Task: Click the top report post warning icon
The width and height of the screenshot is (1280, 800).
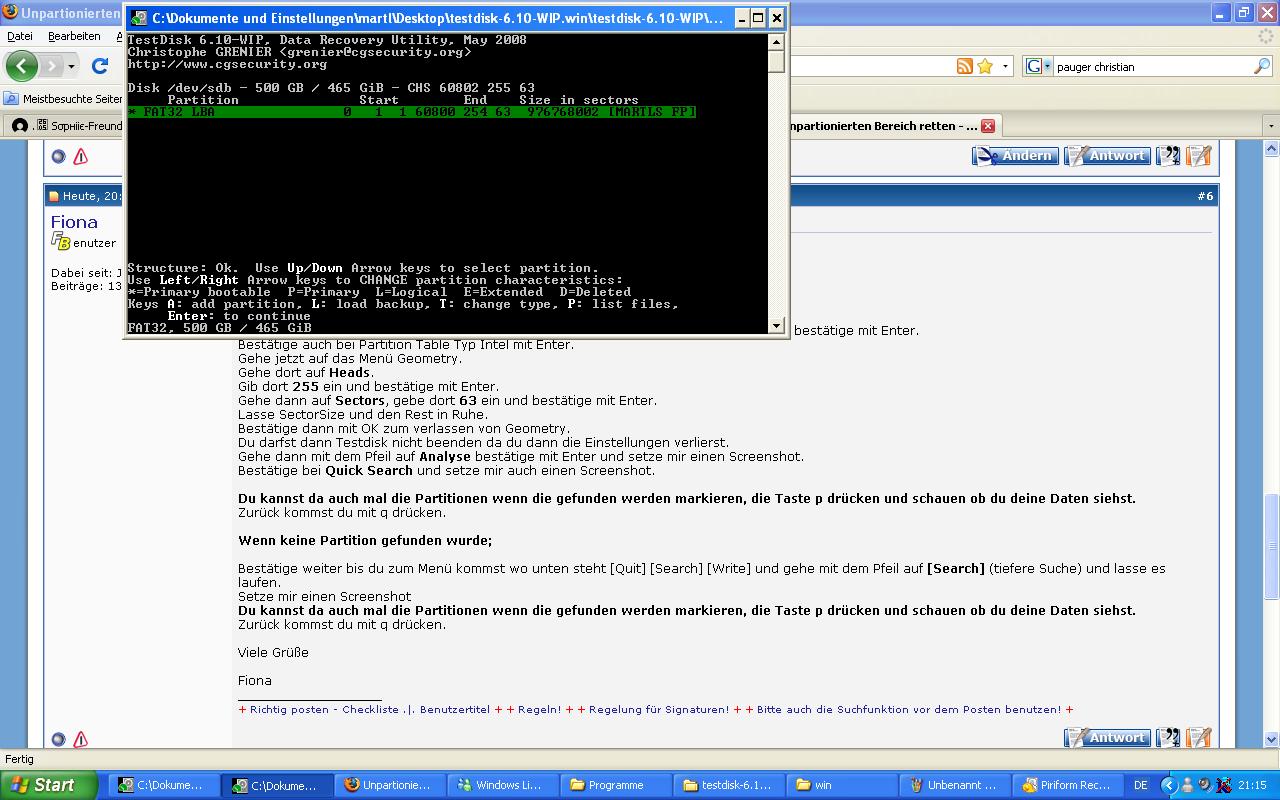Action: coord(81,157)
